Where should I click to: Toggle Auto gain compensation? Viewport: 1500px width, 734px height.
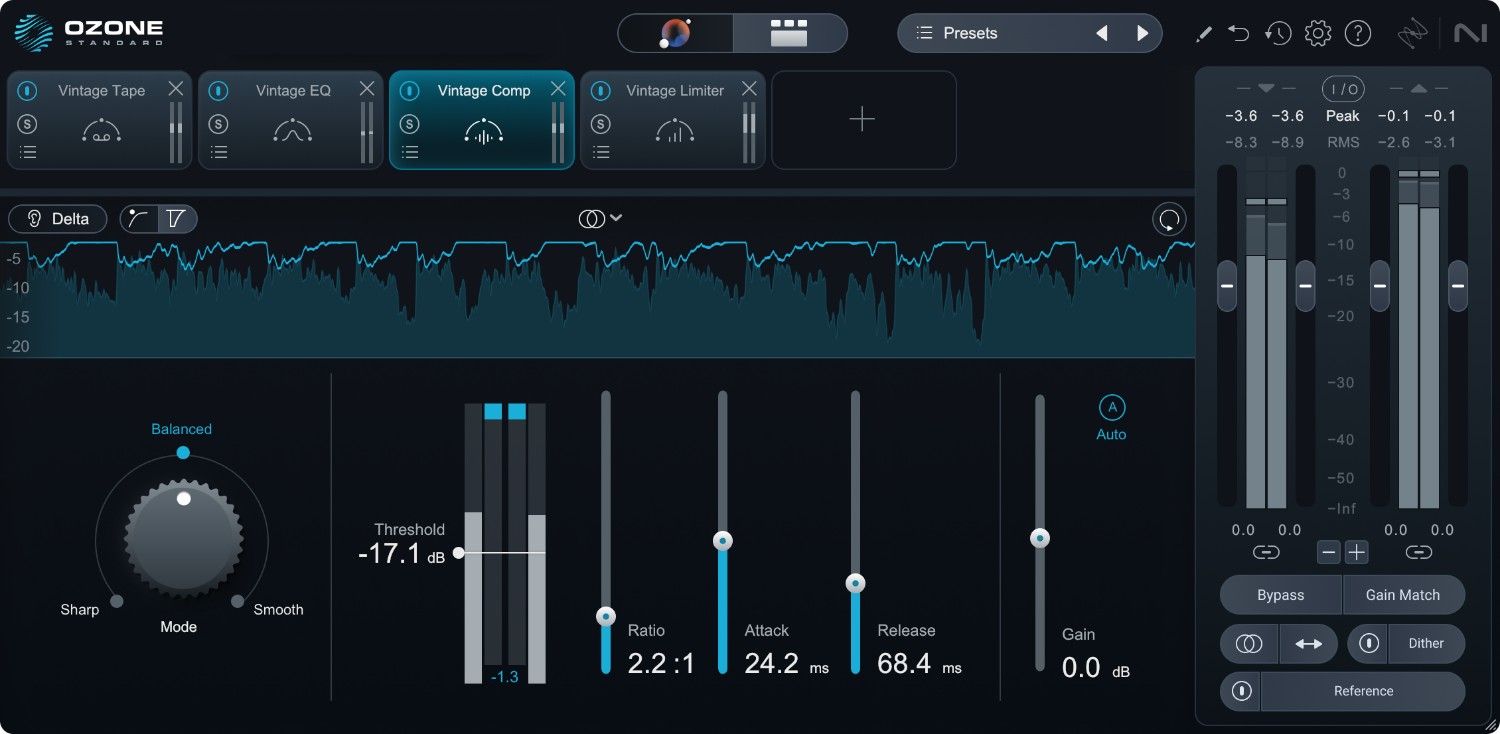coord(1111,408)
